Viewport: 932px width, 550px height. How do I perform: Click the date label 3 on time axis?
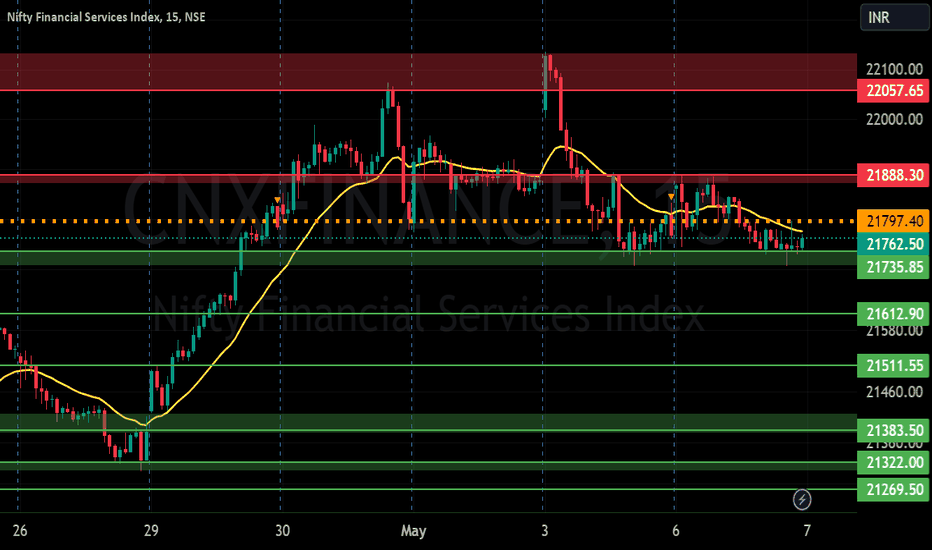[x=544, y=530]
